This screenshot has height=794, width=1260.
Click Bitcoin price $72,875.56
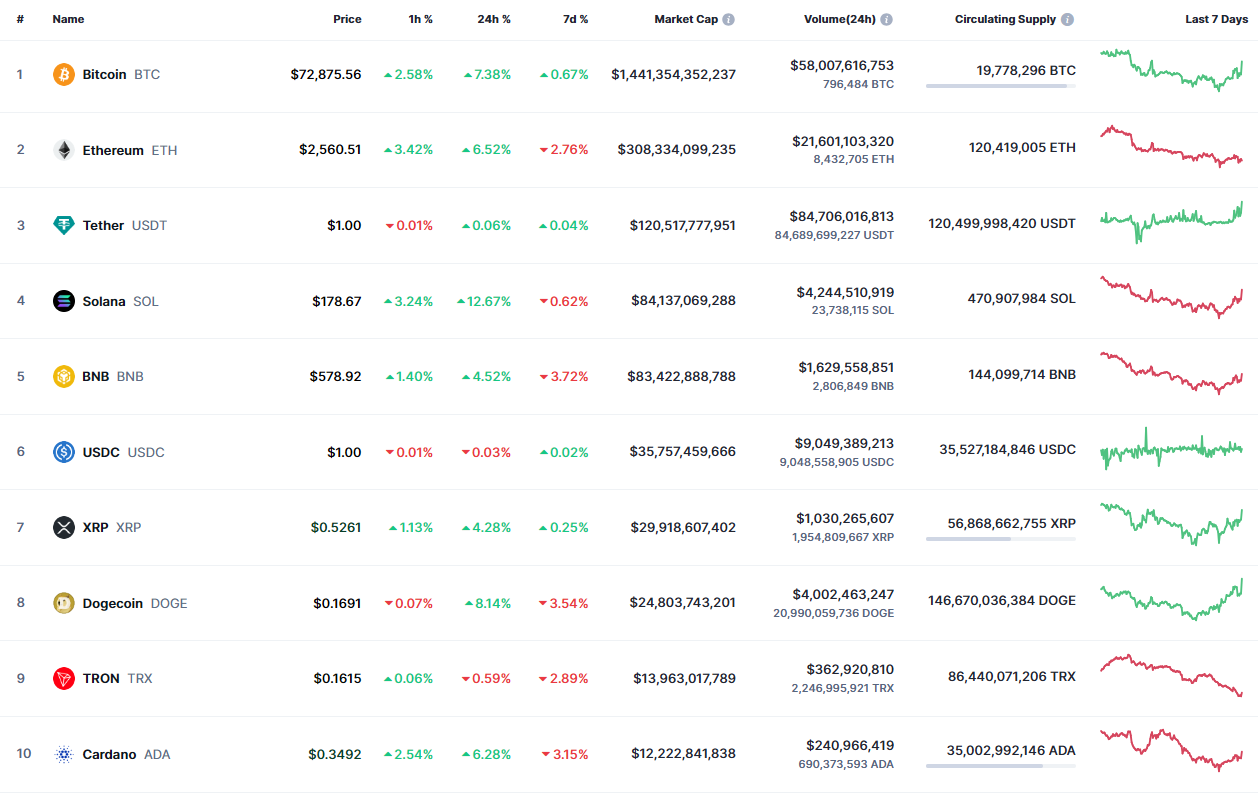point(326,74)
